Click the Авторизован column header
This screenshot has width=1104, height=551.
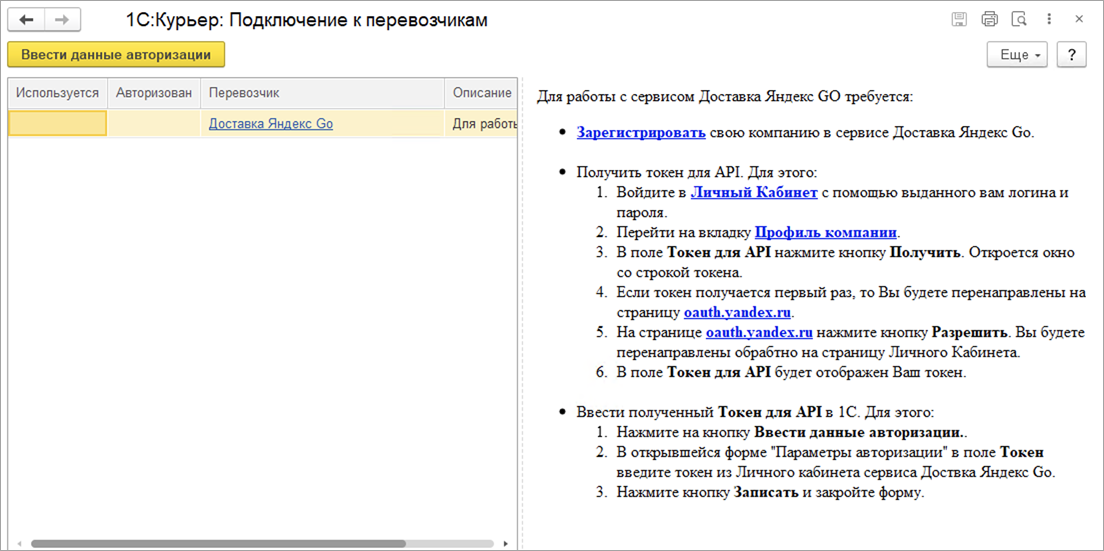pyautogui.click(x=154, y=93)
